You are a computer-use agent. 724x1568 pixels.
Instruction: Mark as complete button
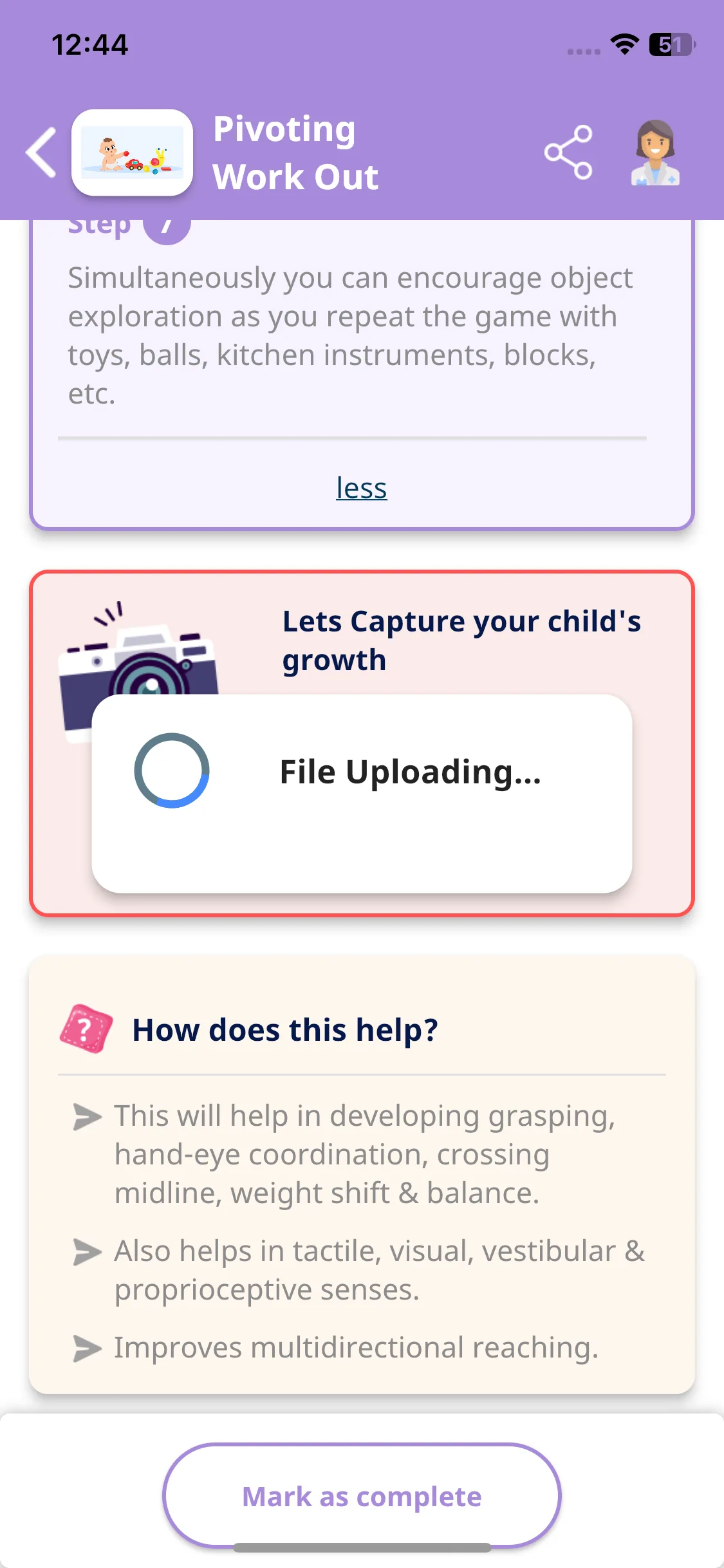click(362, 1496)
